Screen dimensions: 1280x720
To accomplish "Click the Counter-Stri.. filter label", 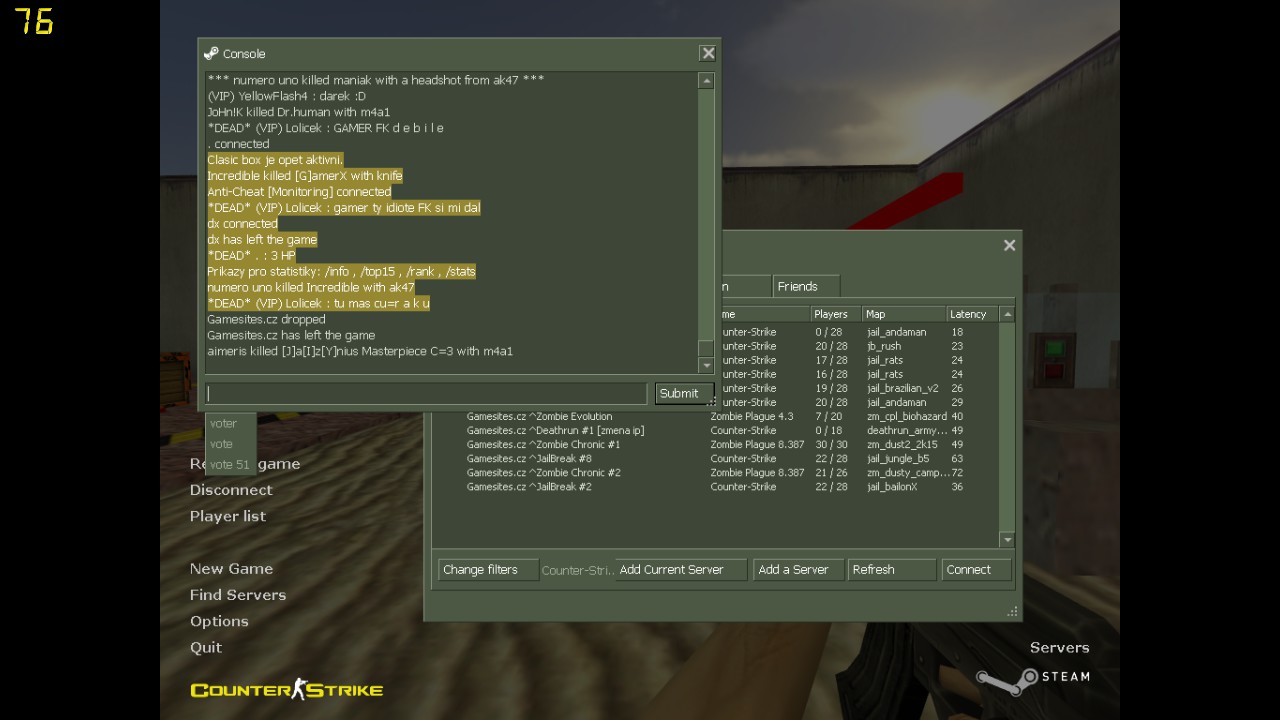I will [x=577, y=571].
